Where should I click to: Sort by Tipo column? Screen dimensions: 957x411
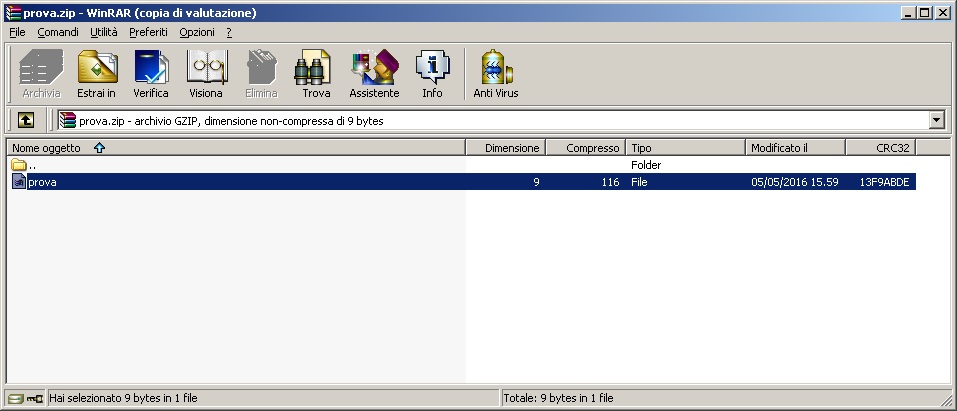[x=686, y=148]
